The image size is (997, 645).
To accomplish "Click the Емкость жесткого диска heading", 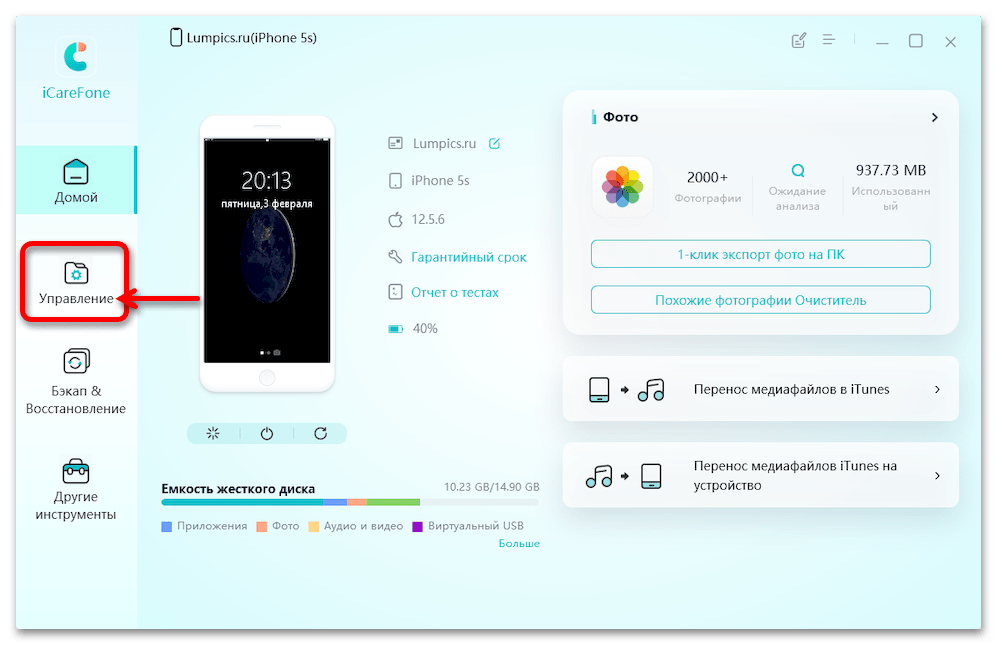I will [x=238, y=489].
